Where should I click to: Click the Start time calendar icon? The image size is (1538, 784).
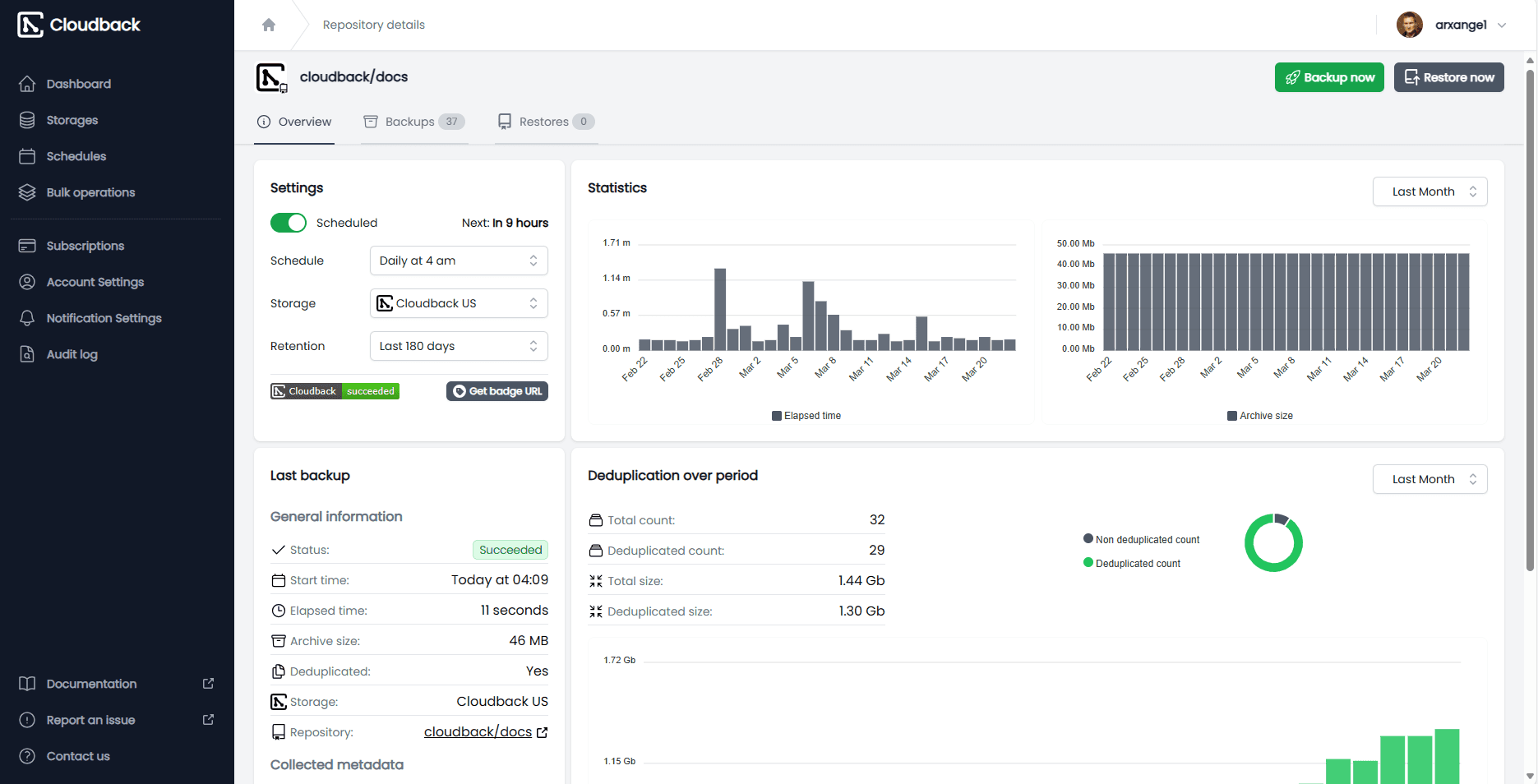(279, 580)
